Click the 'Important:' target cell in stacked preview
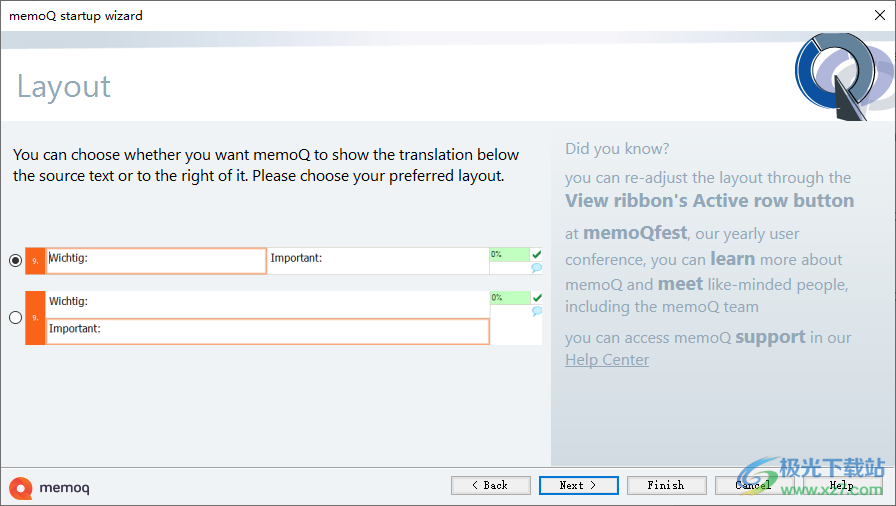896x506 pixels. pyautogui.click(x=267, y=331)
